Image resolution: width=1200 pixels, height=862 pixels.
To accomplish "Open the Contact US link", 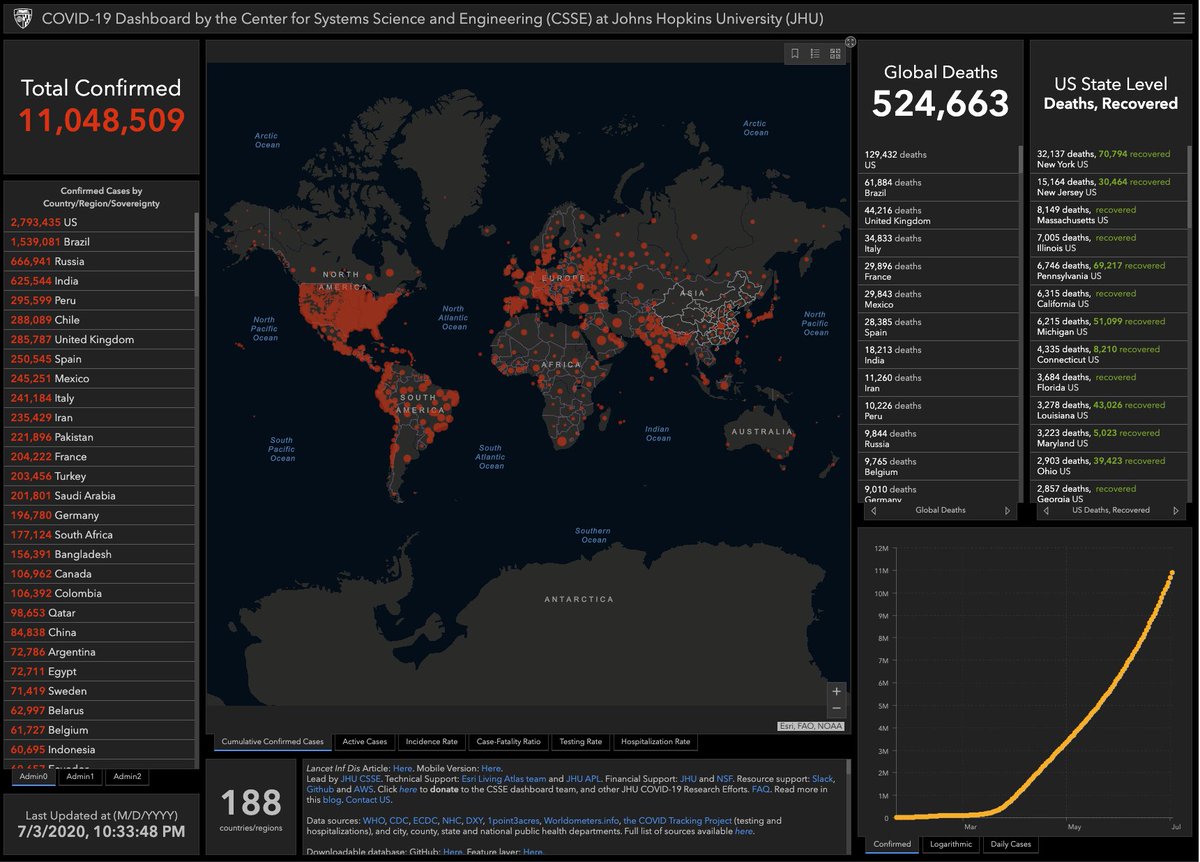I will 368,800.
